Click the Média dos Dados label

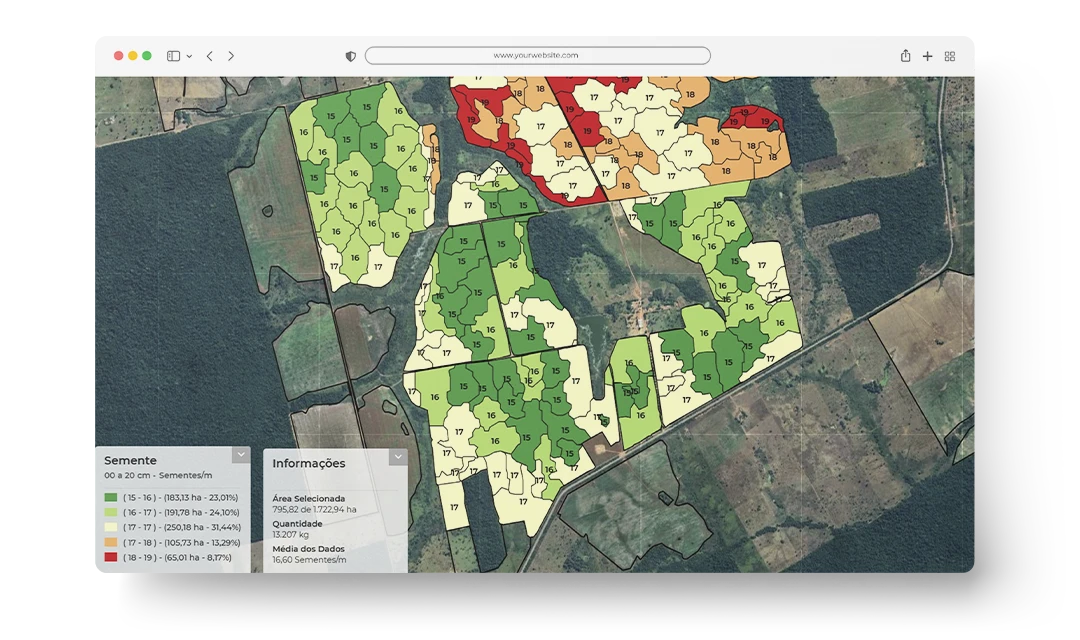[x=307, y=549]
